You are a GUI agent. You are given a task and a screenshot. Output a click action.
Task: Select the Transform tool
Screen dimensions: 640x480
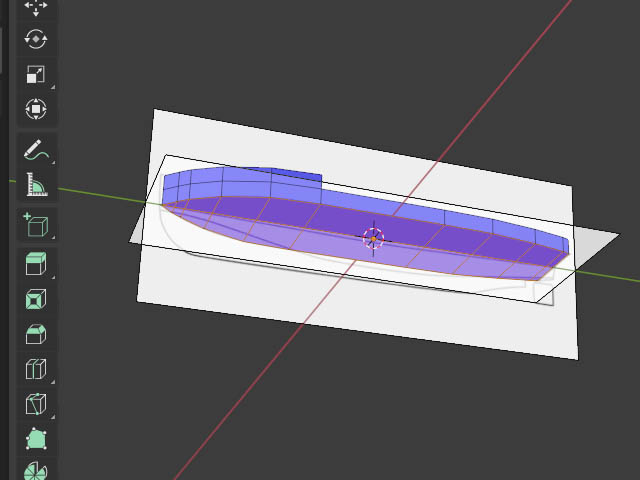[x=36, y=109]
